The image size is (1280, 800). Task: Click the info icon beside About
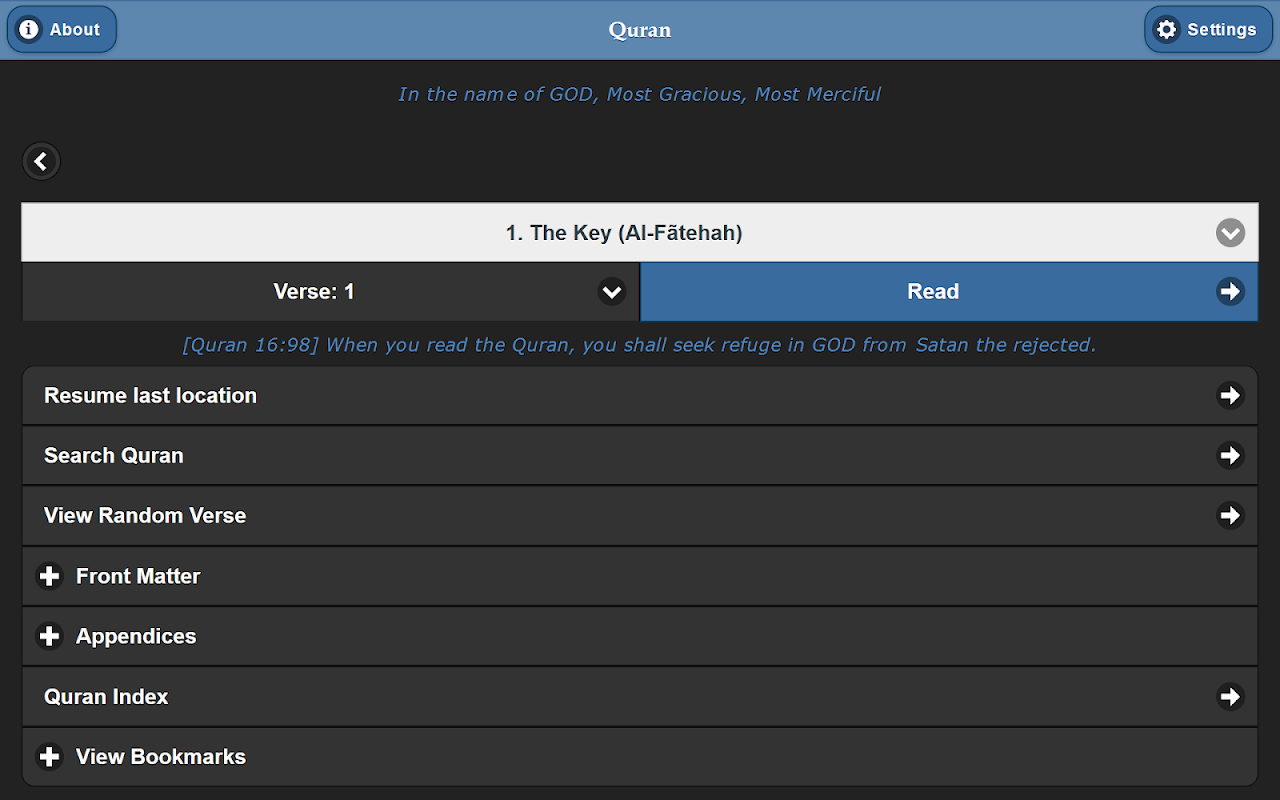click(x=30, y=29)
